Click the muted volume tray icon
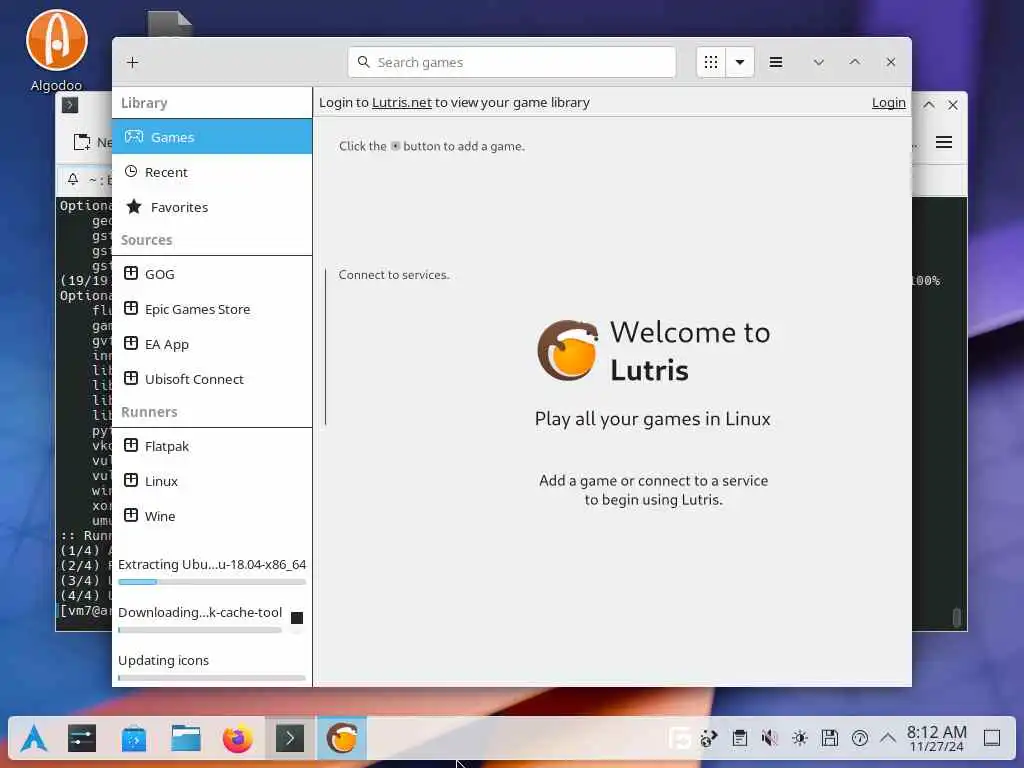 (x=769, y=739)
